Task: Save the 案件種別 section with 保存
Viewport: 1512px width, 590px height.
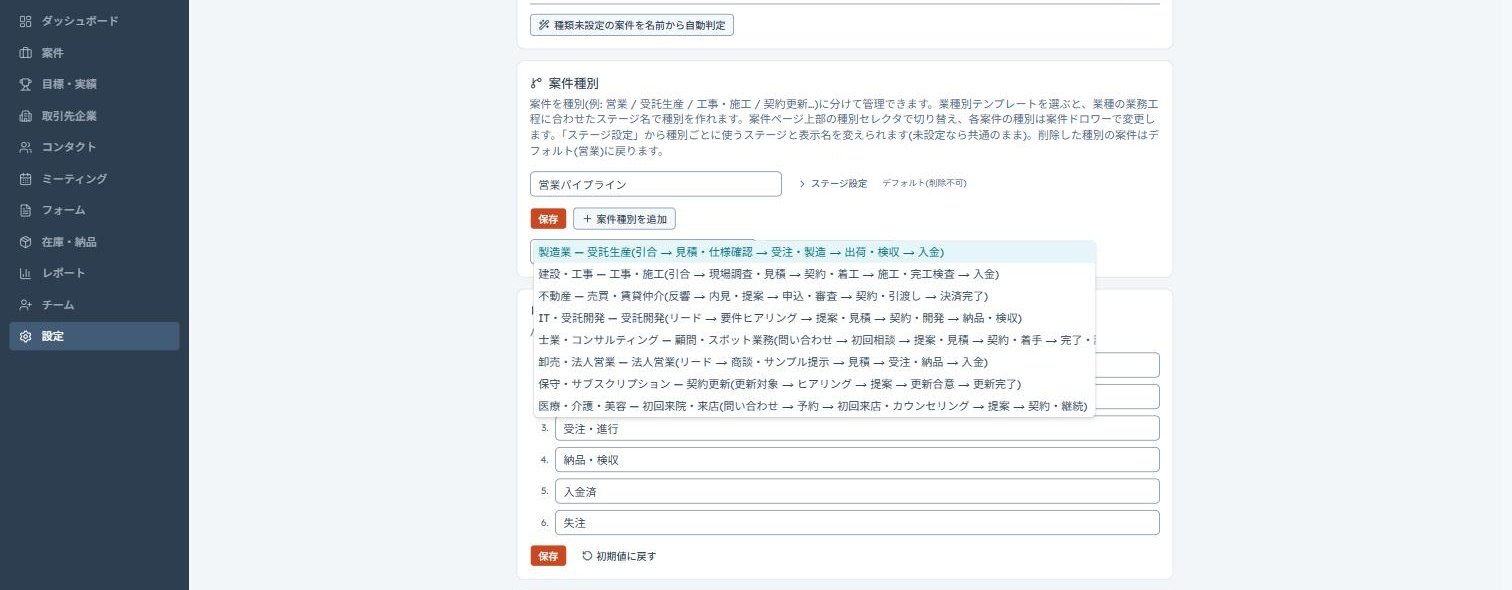Action: [x=548, y=218]
